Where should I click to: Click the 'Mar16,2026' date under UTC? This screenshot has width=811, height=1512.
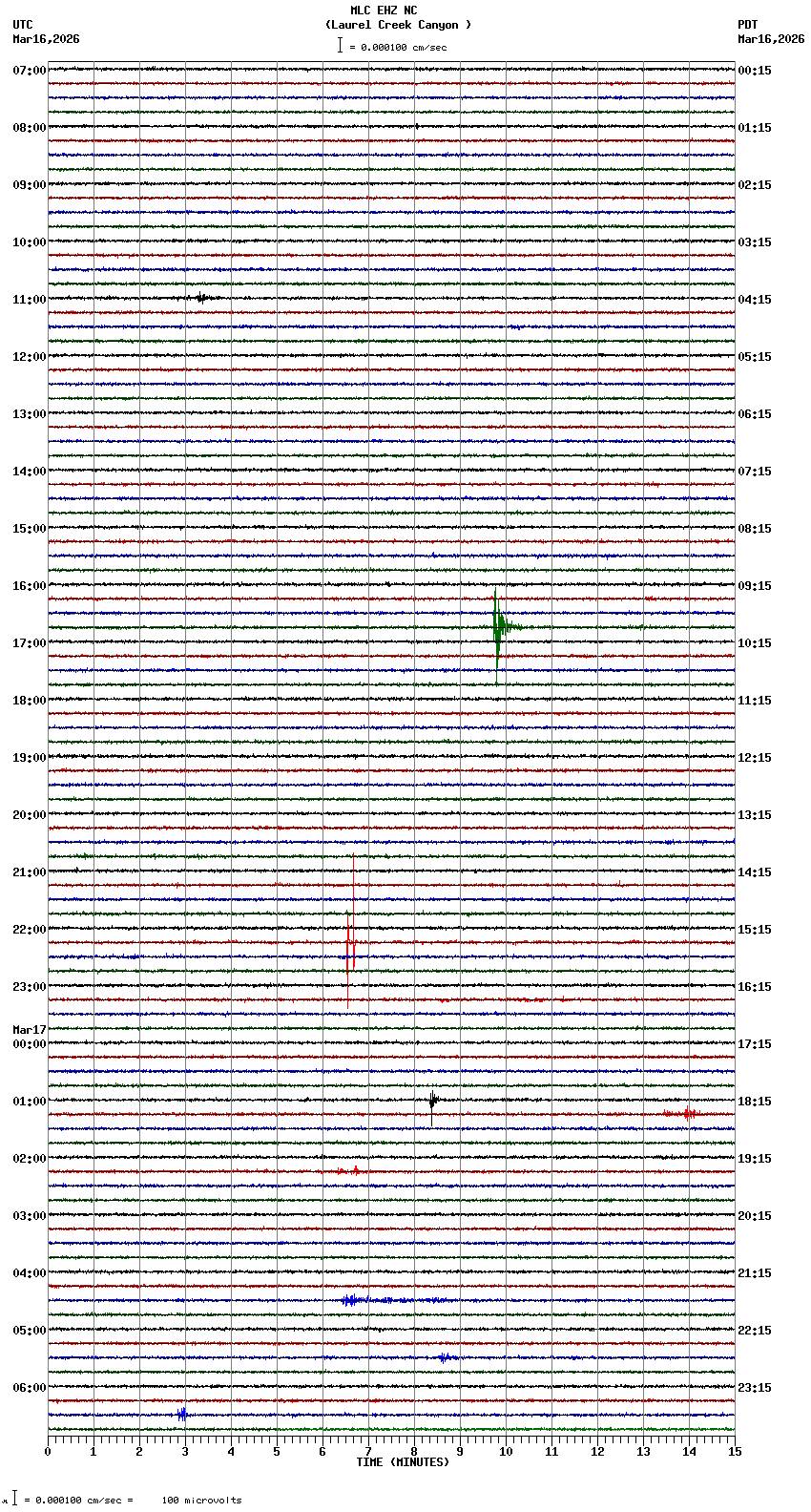pyautogui.click(x=46, y=39)
